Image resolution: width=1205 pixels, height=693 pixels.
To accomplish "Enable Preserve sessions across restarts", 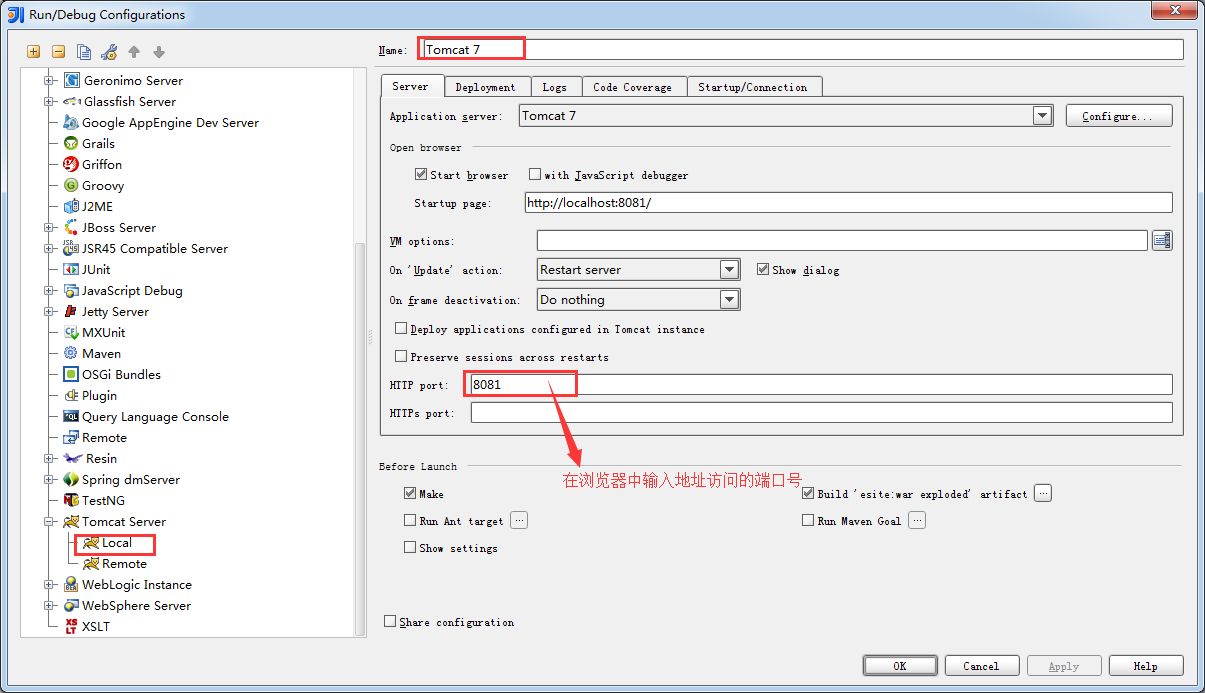I will pyautogui.click(x=401, y=356).
